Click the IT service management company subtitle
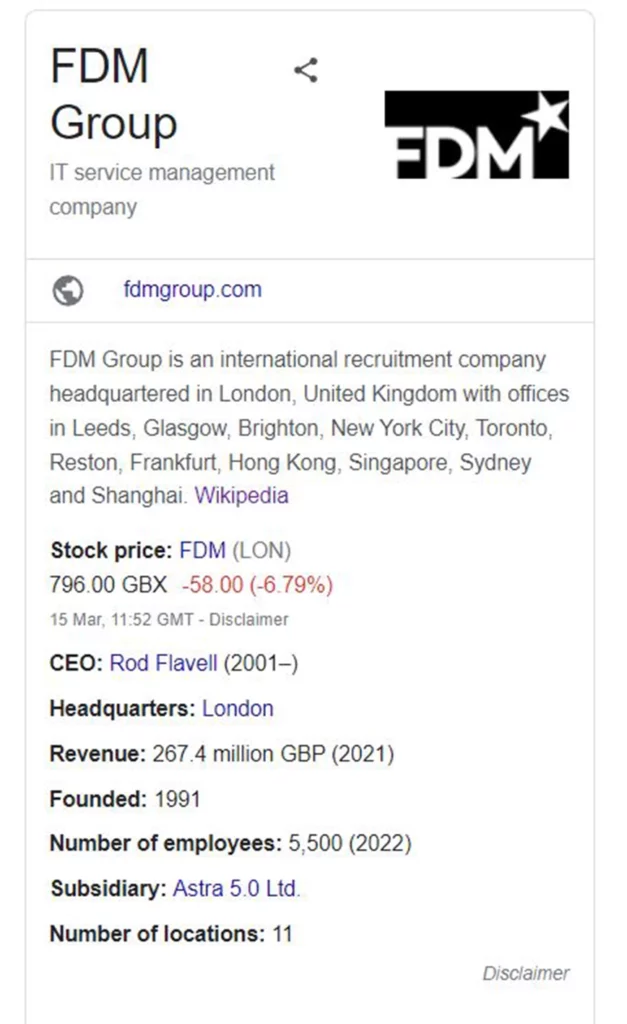 pyautogui.click(x=162, y=189)
